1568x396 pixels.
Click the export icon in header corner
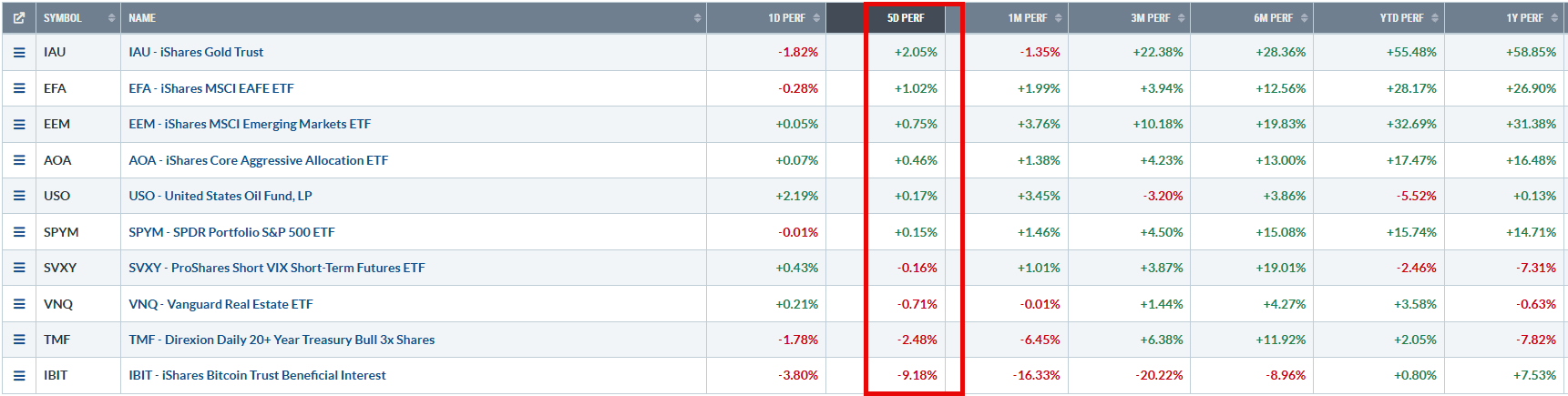point(19,18)
